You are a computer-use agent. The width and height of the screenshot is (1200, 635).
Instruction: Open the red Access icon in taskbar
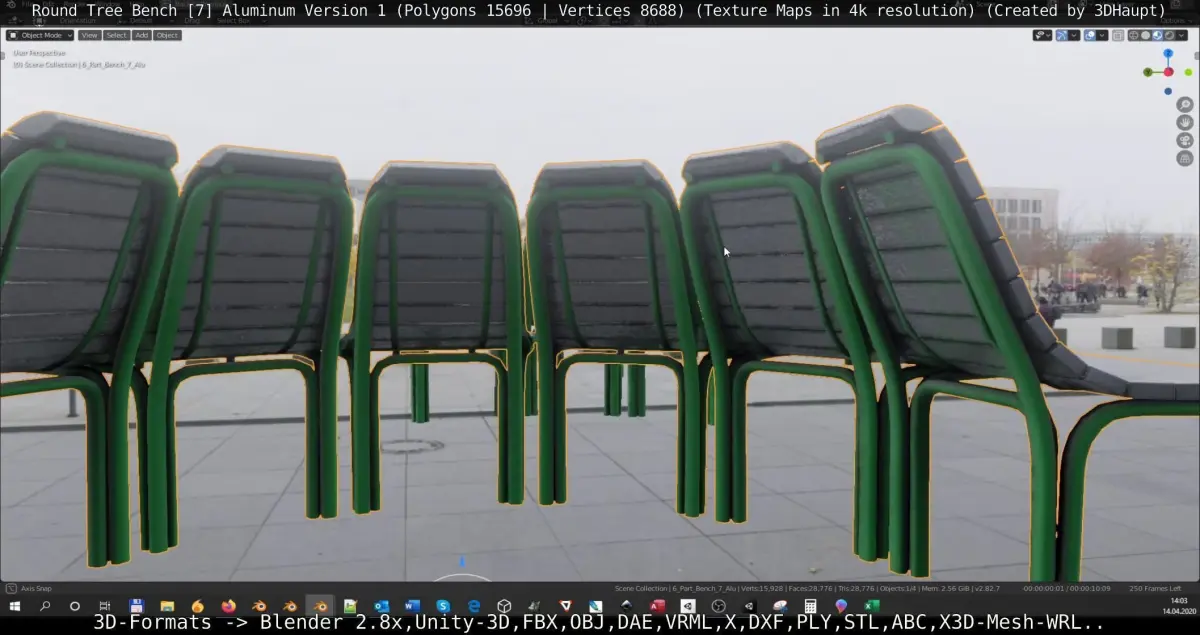[657, 606]
